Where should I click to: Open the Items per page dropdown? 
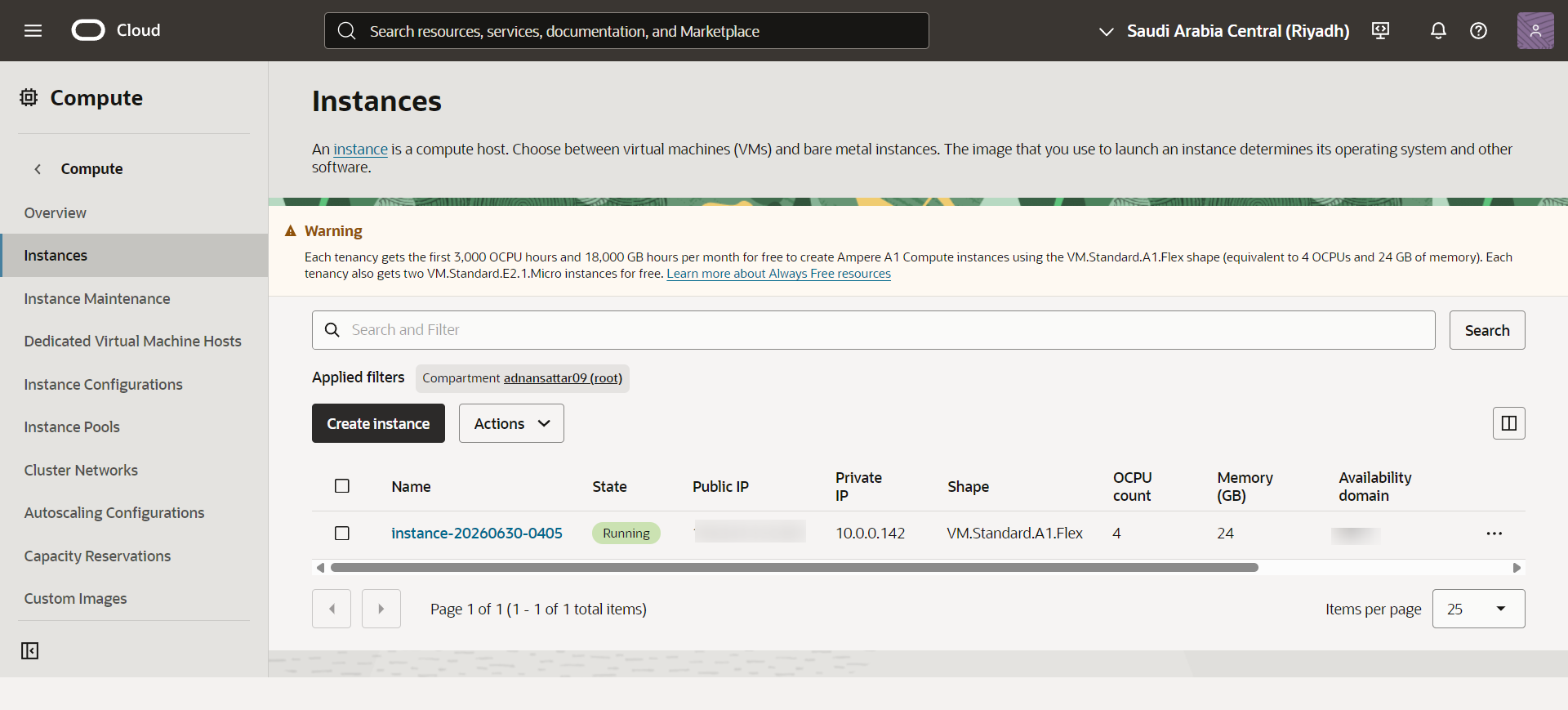[1478, 609]
